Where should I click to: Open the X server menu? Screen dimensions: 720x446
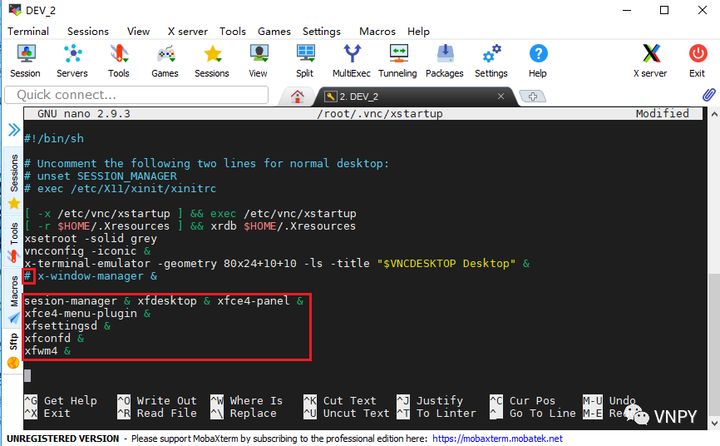[187, 31]
